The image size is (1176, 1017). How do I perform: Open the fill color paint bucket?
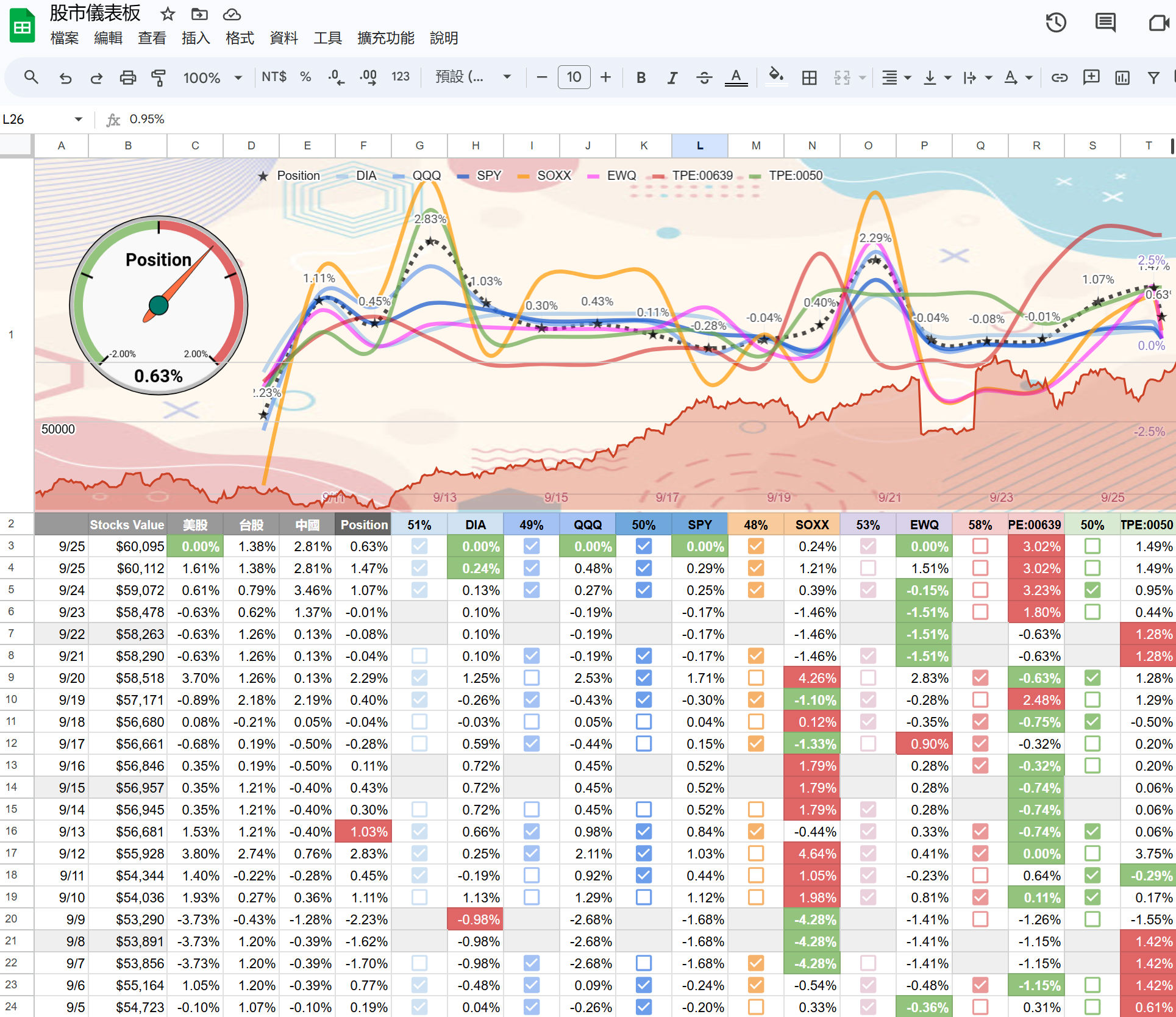[775, 77]
